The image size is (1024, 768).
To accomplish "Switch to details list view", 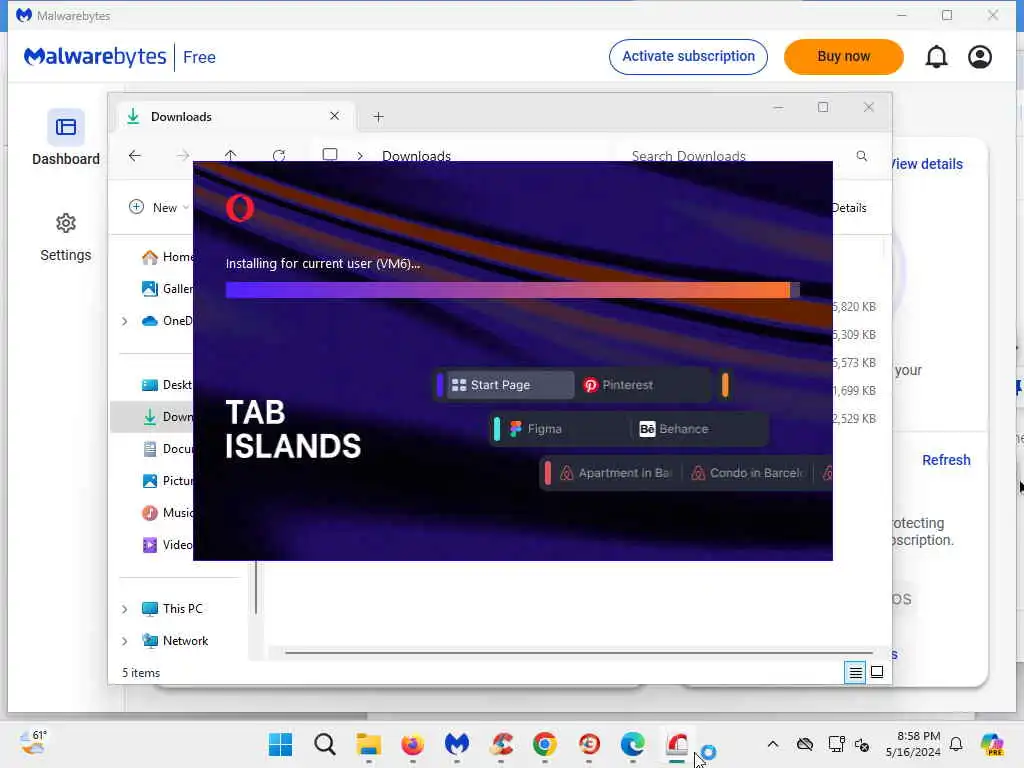I will pyautogui.click(x=855, y=672).
